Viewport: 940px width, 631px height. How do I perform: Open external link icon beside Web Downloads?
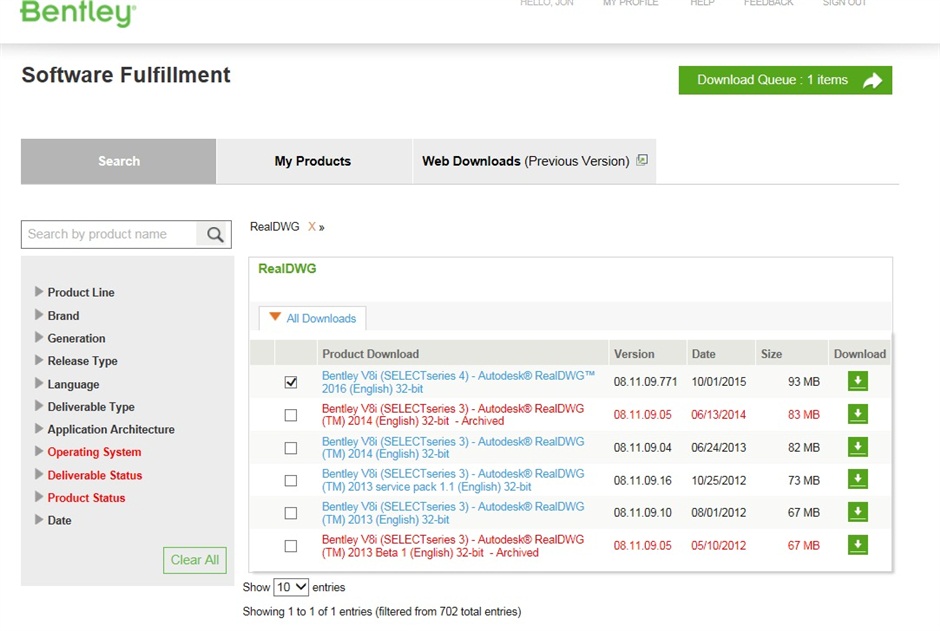[642, 160]
